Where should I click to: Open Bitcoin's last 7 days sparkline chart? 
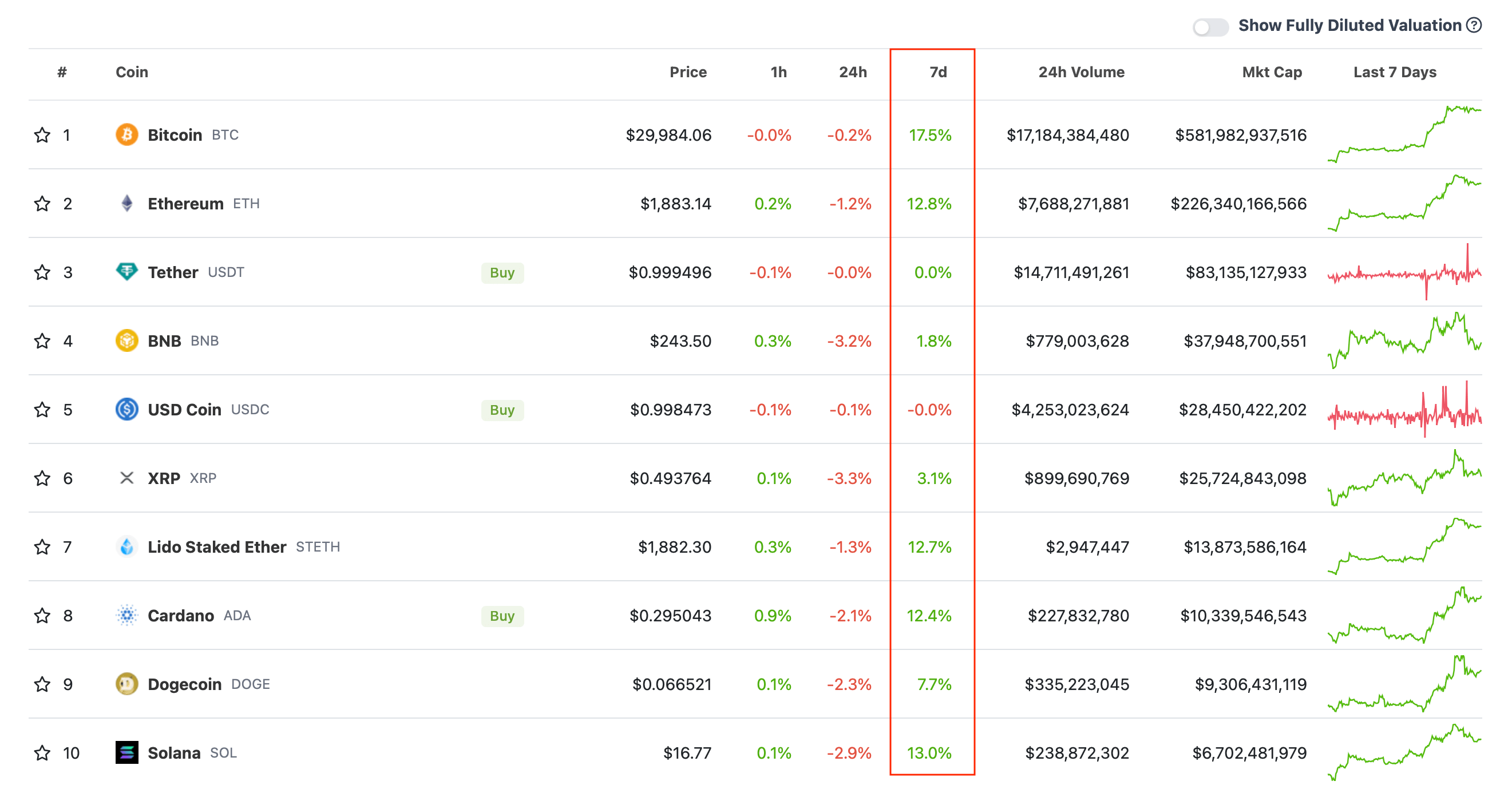coord(1403,135)
